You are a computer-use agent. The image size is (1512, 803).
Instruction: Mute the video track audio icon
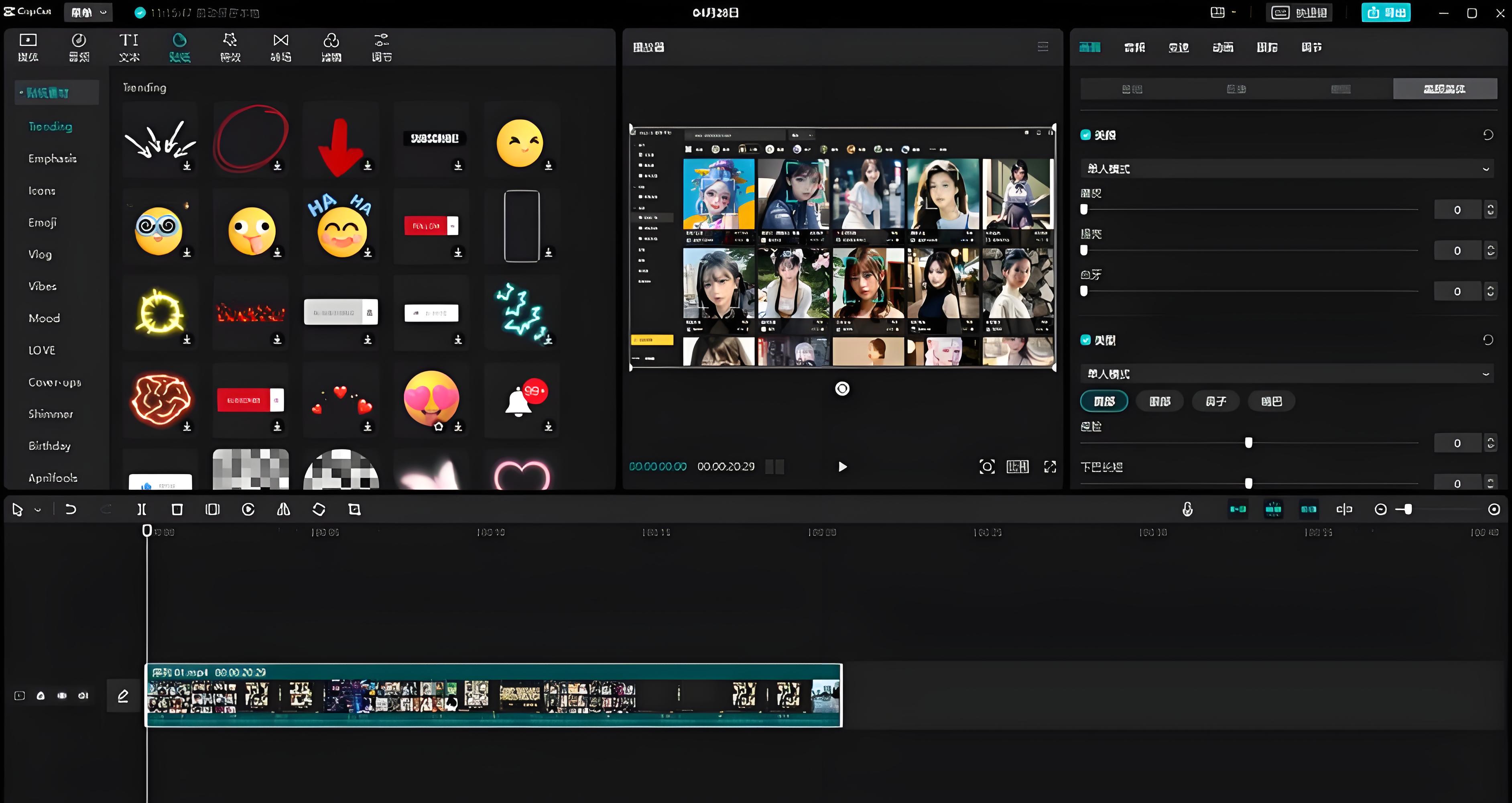[x=83, y=695]
